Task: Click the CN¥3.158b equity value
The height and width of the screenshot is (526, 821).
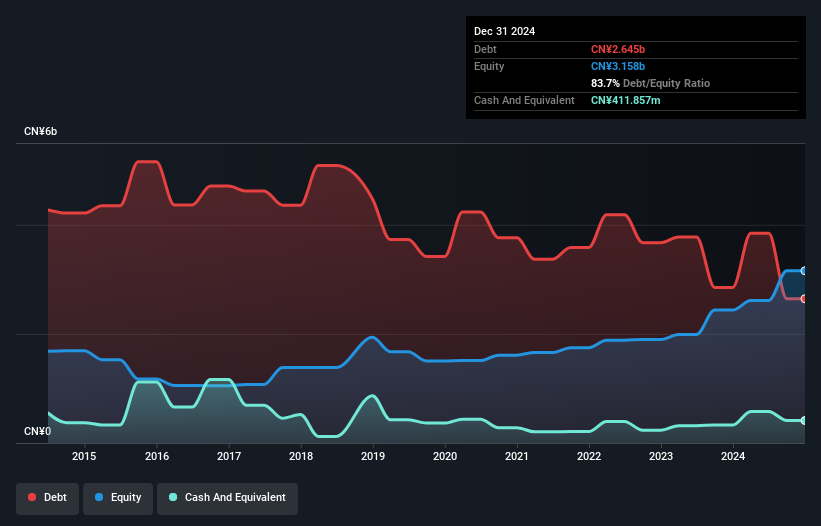Action: 618,66
